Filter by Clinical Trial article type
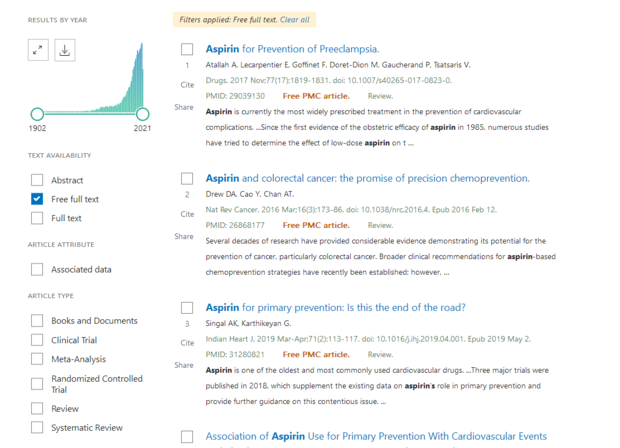This screenshot has height=448, width=620. click(37, 339)
